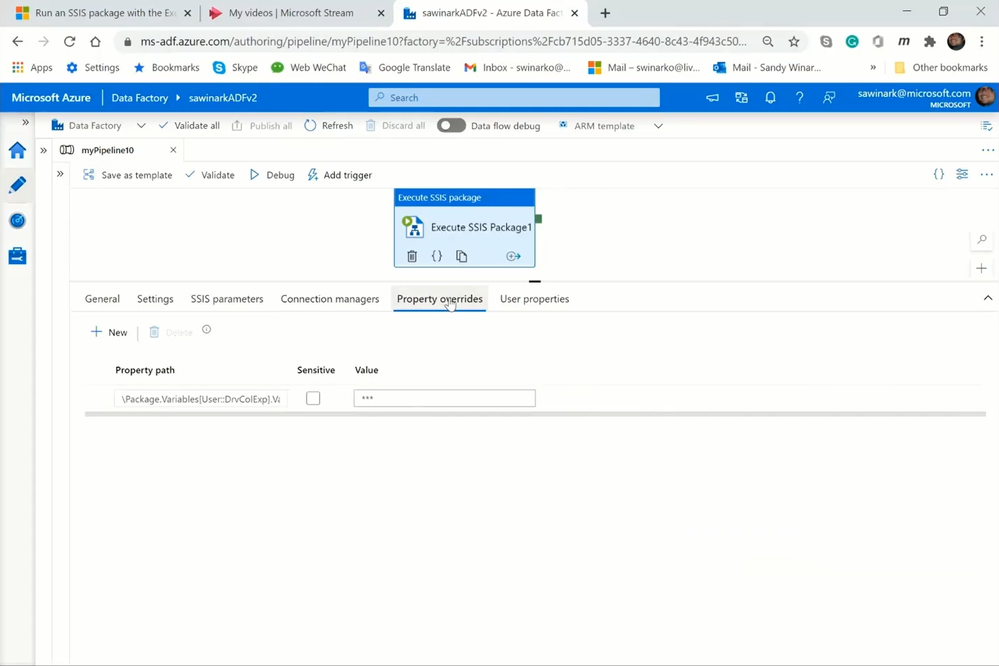Focus the Value input field
Screen dimensions: 999x666
pyautogui.click(x=445, y=398)
